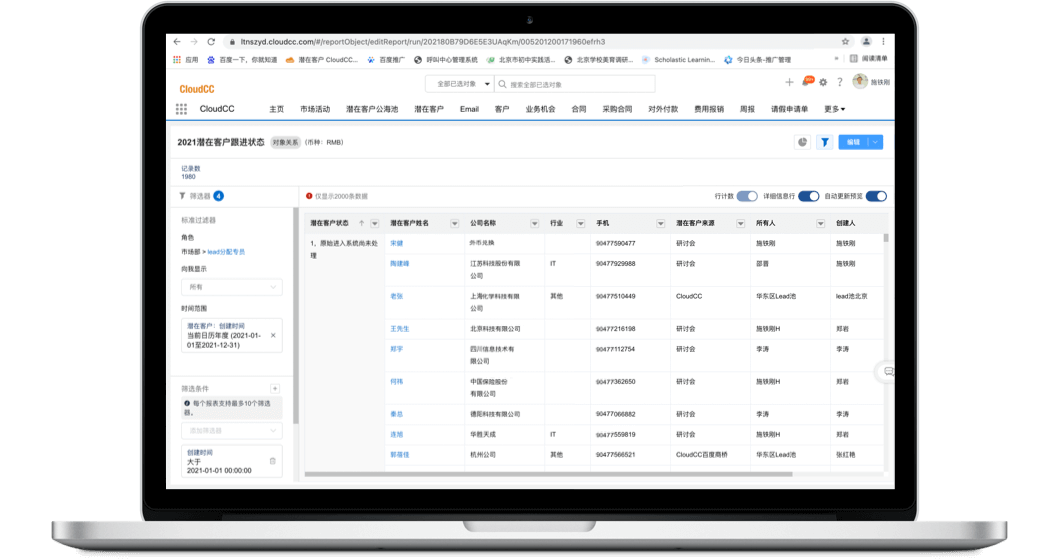Open the 百度一下 bookmark
Image resolution: width=1060 pixels, height=559 pixels.
coord(242,59)
